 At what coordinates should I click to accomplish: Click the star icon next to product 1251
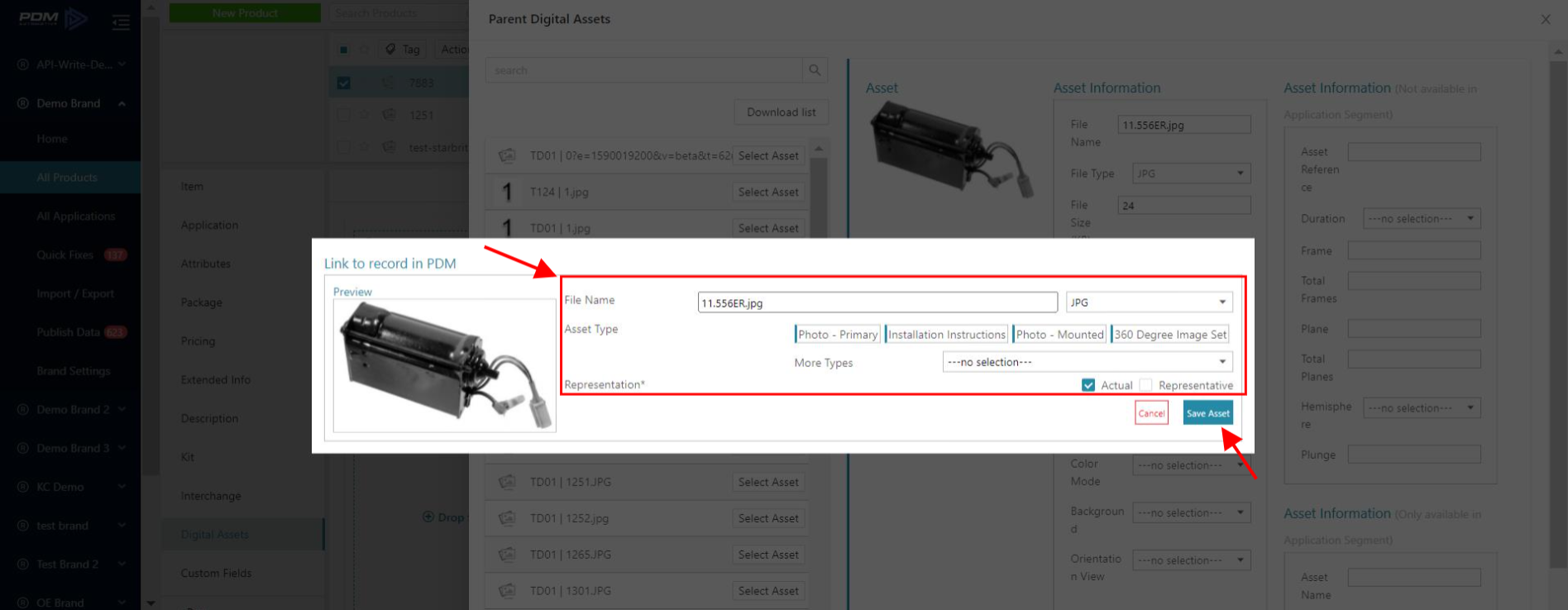coord(364,115)
